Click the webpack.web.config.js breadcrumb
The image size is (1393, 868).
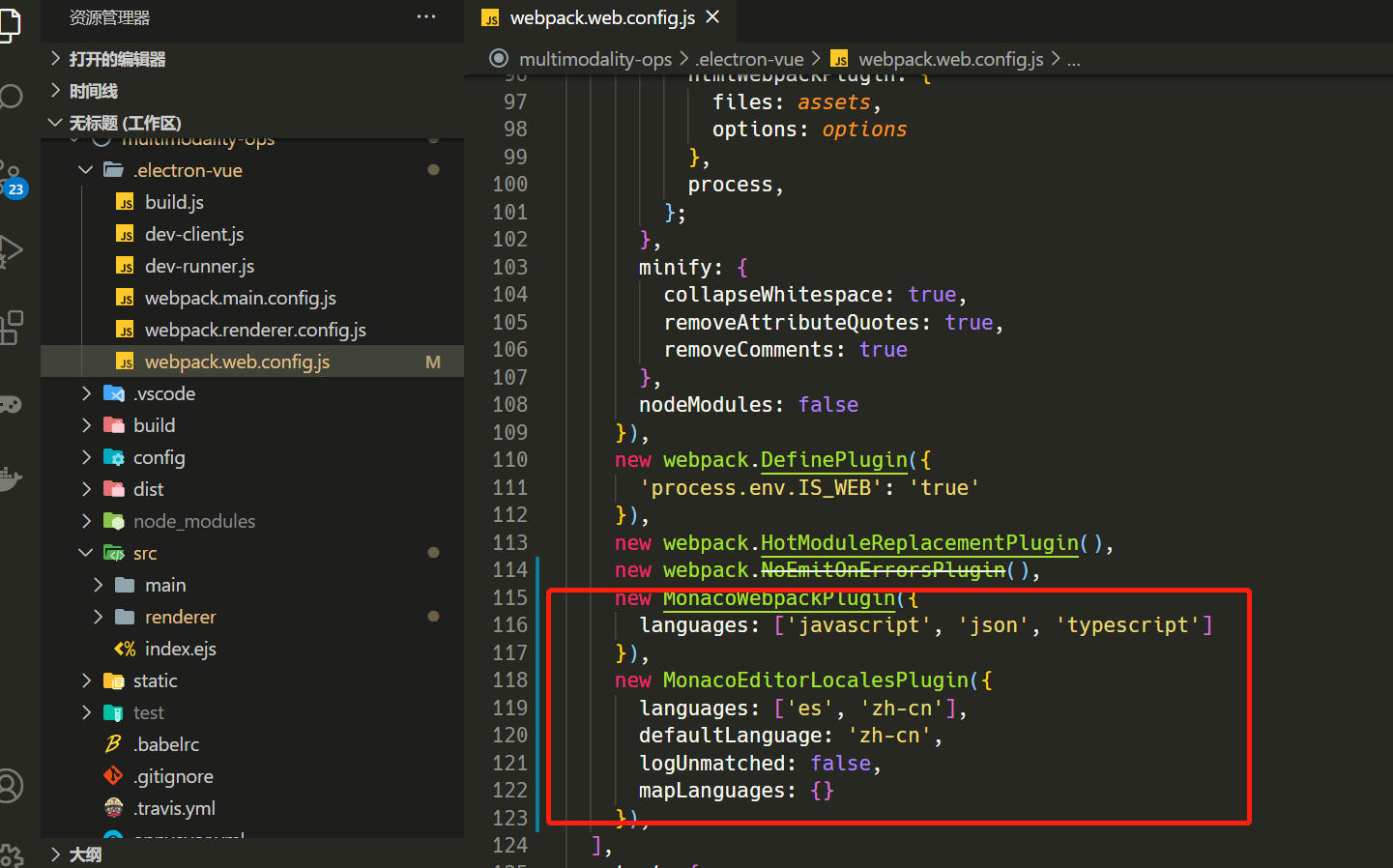(951, 59)
